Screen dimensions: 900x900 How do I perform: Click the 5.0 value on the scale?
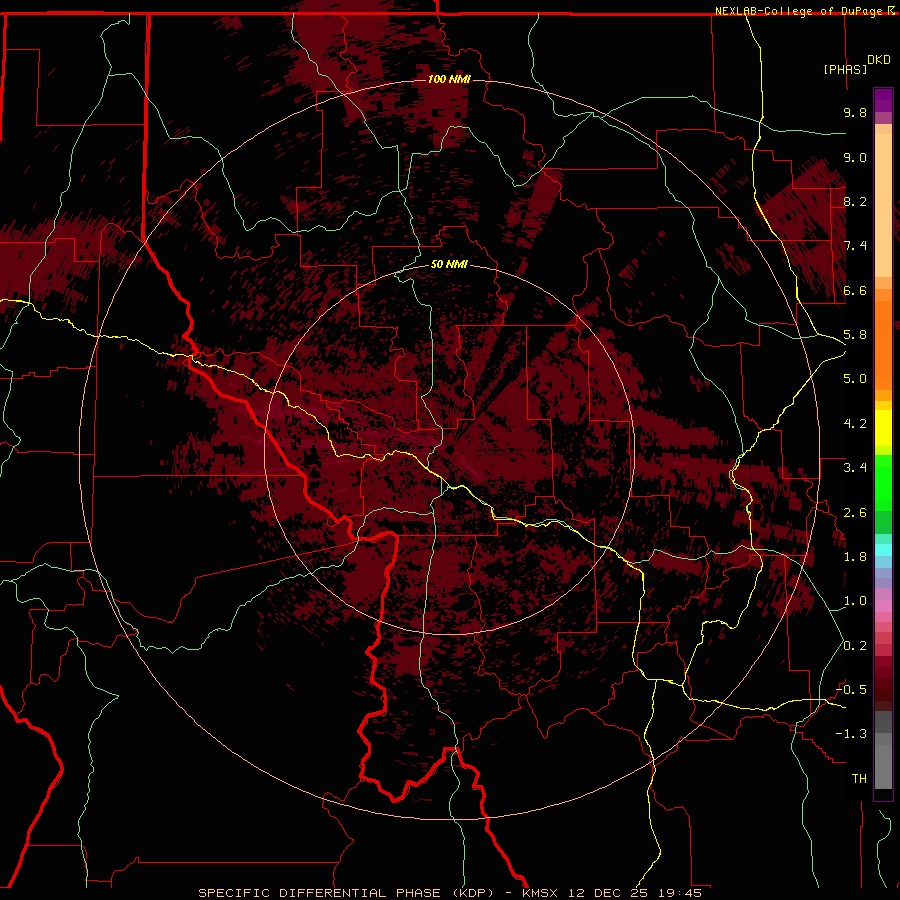[855, 379]
